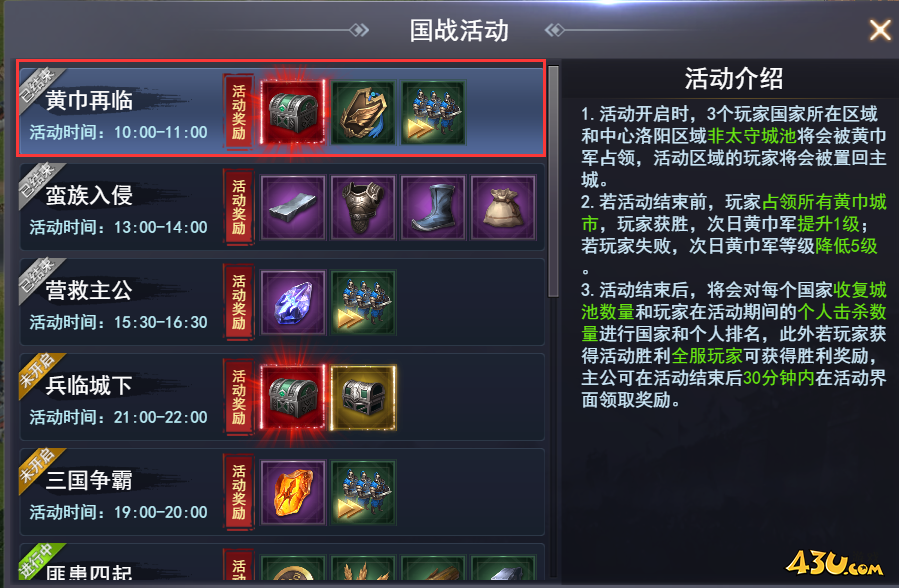Select the orange amber gem in 三国争霸
899x588 pixels.
coord(293,493)
